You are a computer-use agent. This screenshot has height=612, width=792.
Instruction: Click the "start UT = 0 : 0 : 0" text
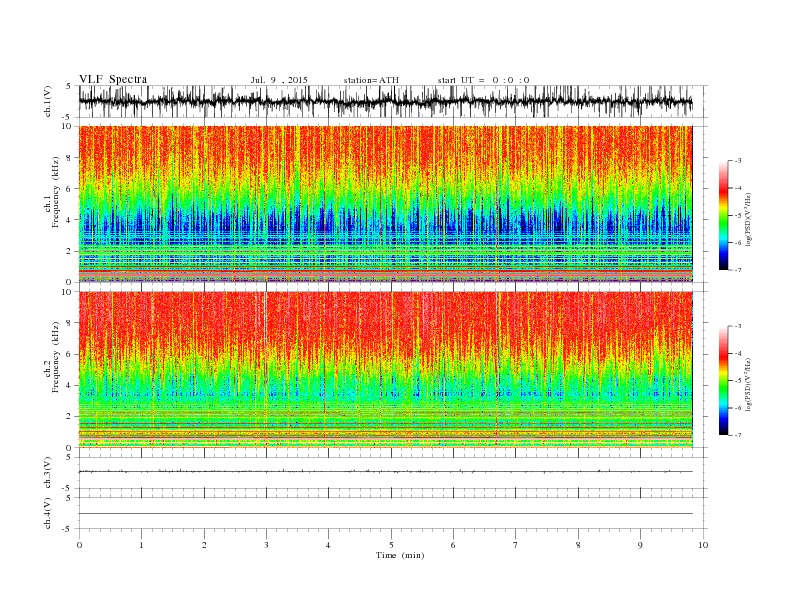483,80
